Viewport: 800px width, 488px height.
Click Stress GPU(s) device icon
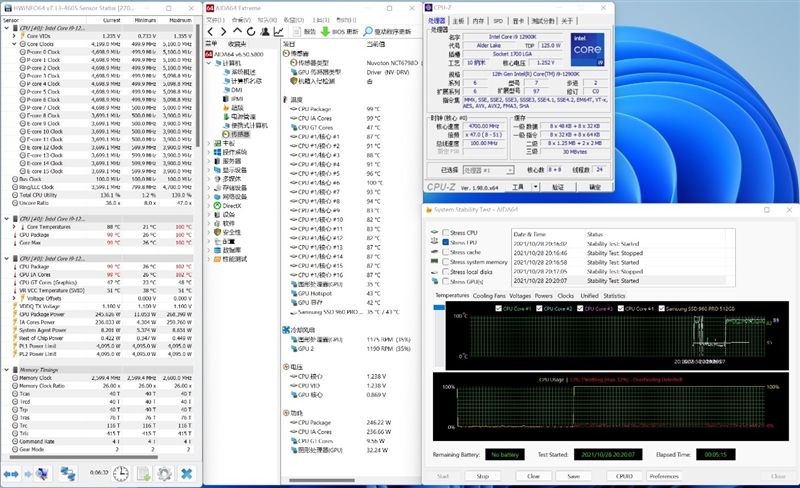click(435, 281)
